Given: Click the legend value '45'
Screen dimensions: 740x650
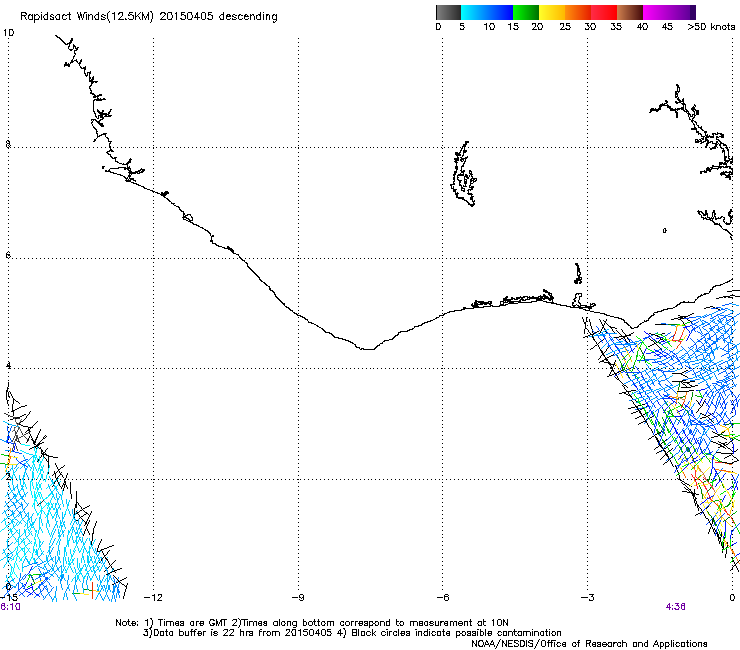Looking at the screenshot, I should pyautogui.click(x=667, y=27).
